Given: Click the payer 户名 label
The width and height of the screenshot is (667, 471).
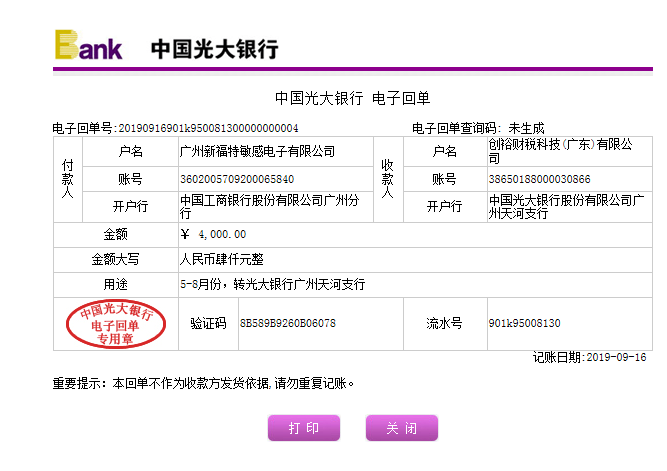Looking at the screenshot, I should pos(131,151).
